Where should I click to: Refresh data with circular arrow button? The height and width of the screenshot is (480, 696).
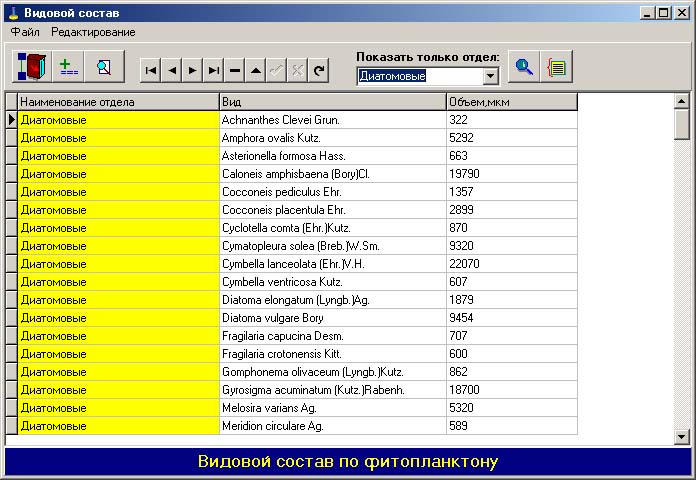click(319, 70)
